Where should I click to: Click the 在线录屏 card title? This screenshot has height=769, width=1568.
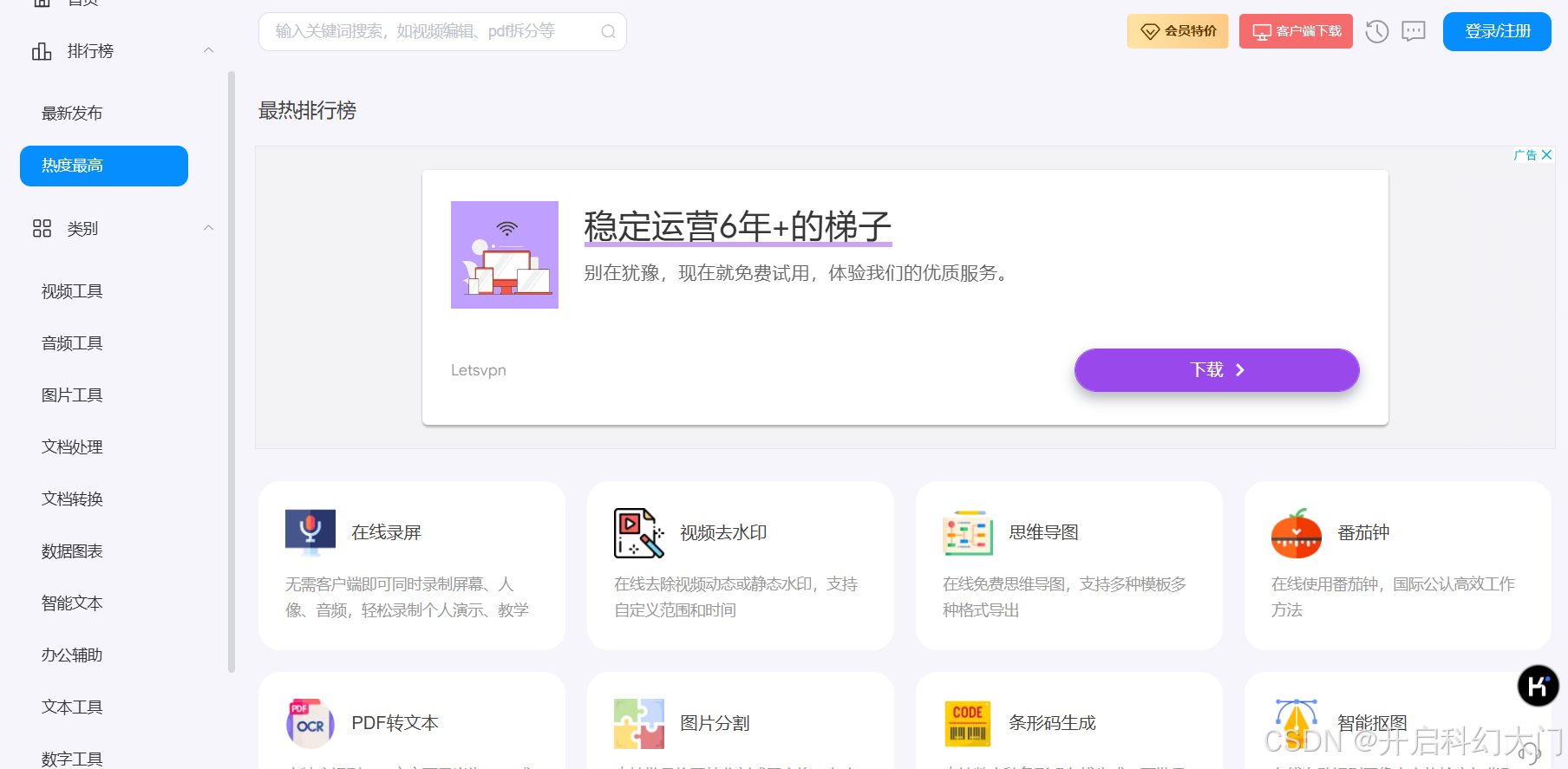386,532
